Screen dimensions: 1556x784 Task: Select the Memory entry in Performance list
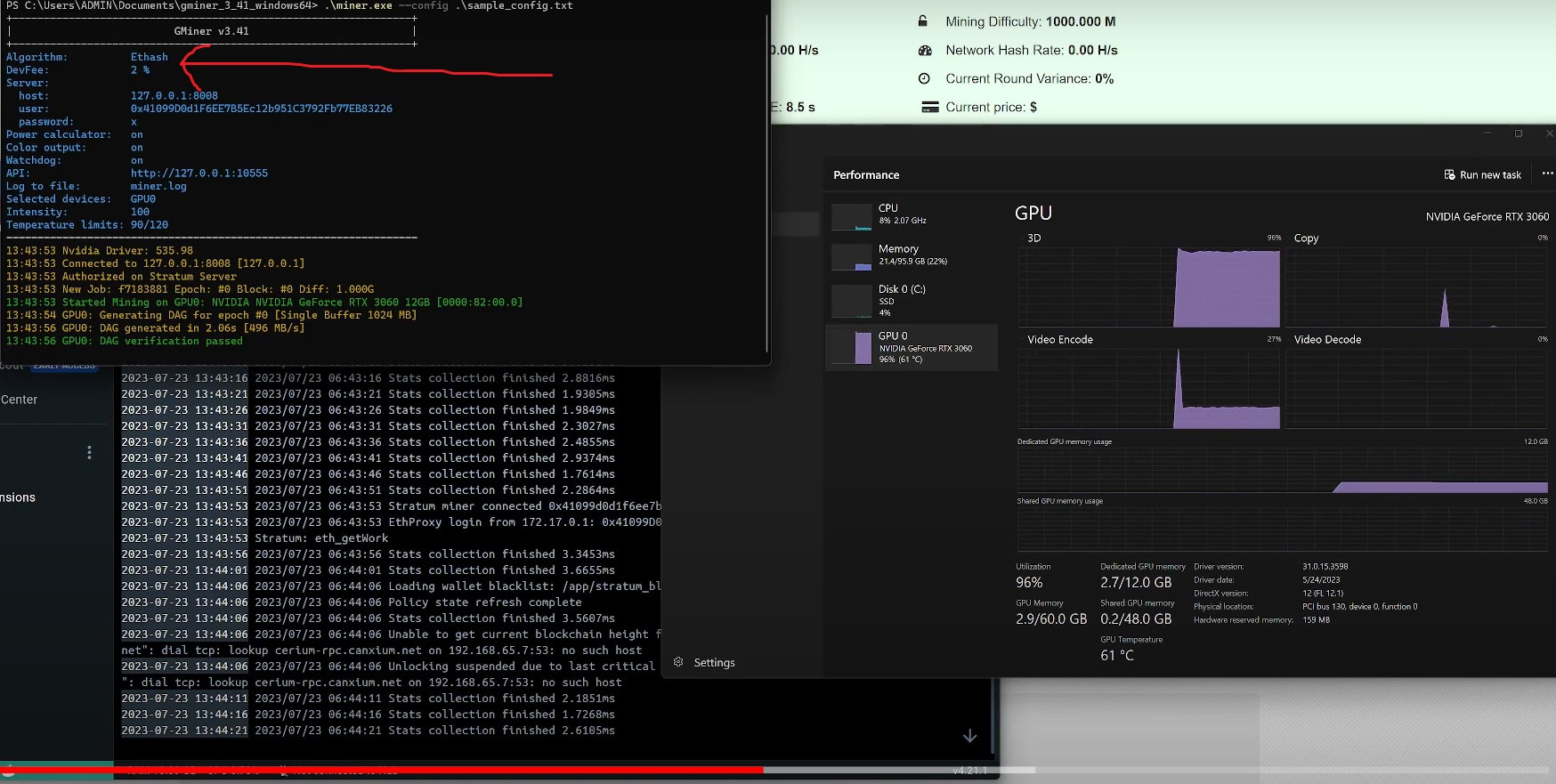[x=911, y=255]
